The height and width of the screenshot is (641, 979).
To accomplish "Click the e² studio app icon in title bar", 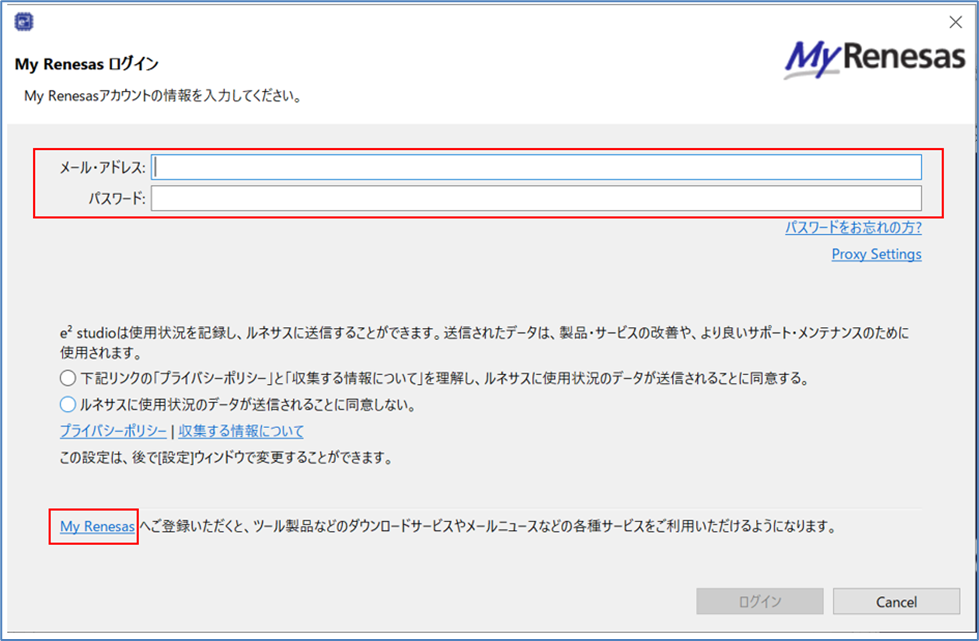I will click(24, 22).
